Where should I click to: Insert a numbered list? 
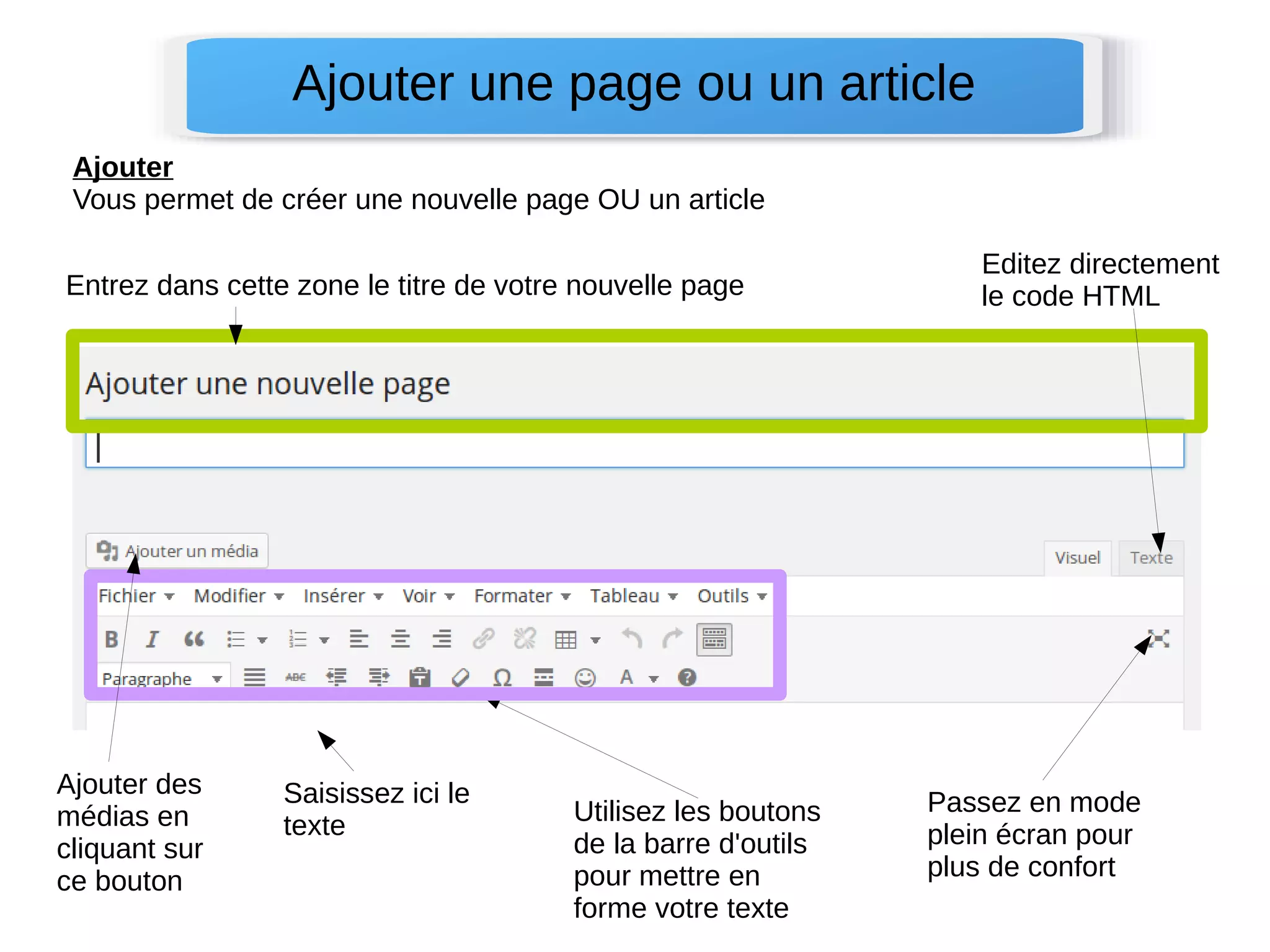[298, 639]
